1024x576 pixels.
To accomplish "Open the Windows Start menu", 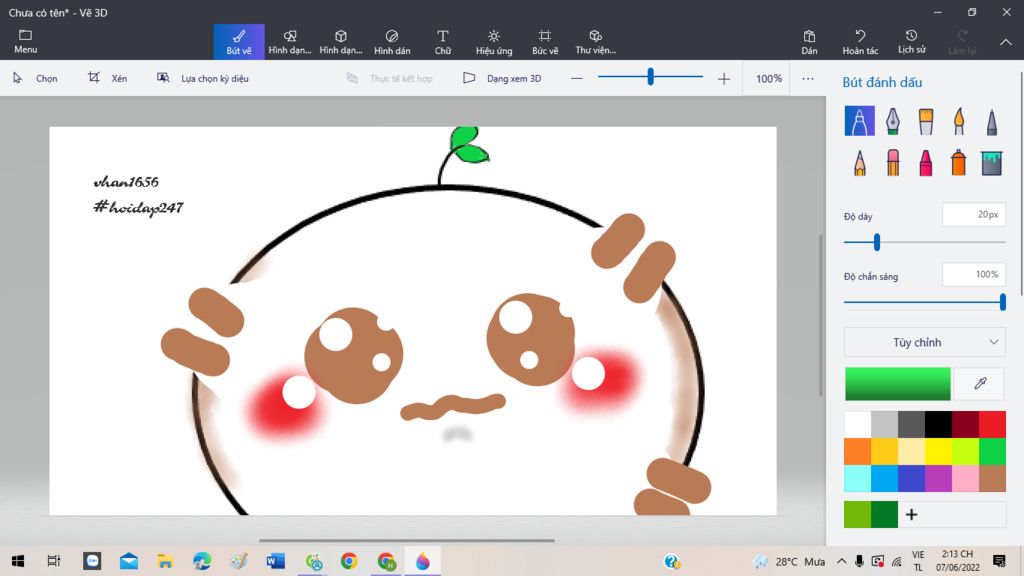I will pos(18,561).
